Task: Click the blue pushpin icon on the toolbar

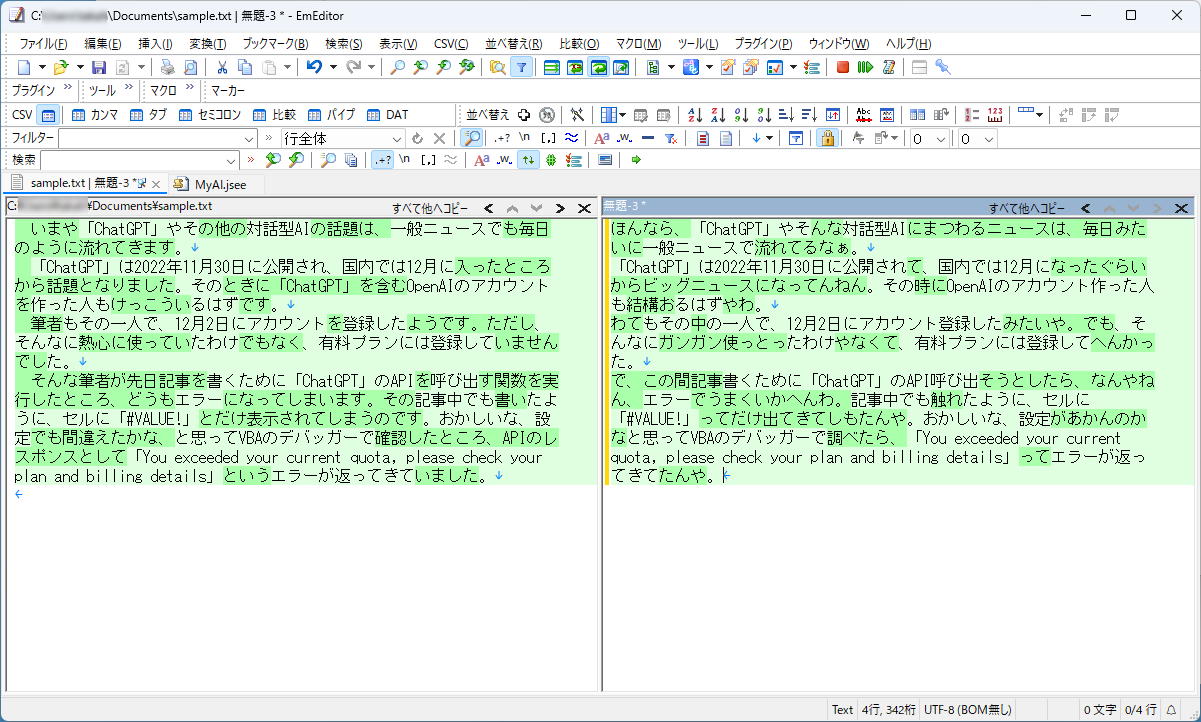Action: point(943,67)
